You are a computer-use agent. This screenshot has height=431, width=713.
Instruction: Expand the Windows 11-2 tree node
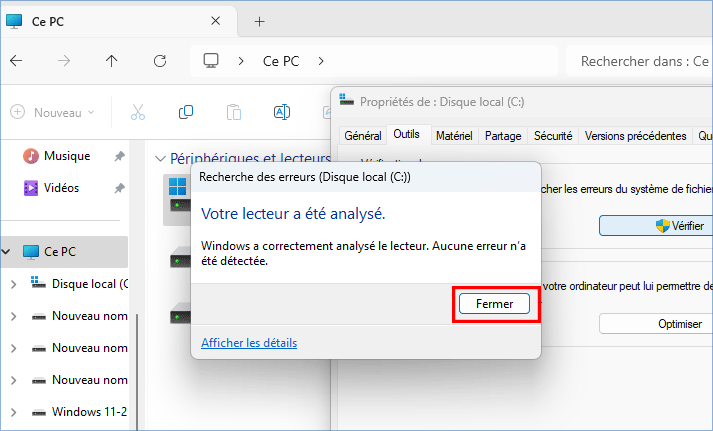pyautogui.click(x=14, y=412)
